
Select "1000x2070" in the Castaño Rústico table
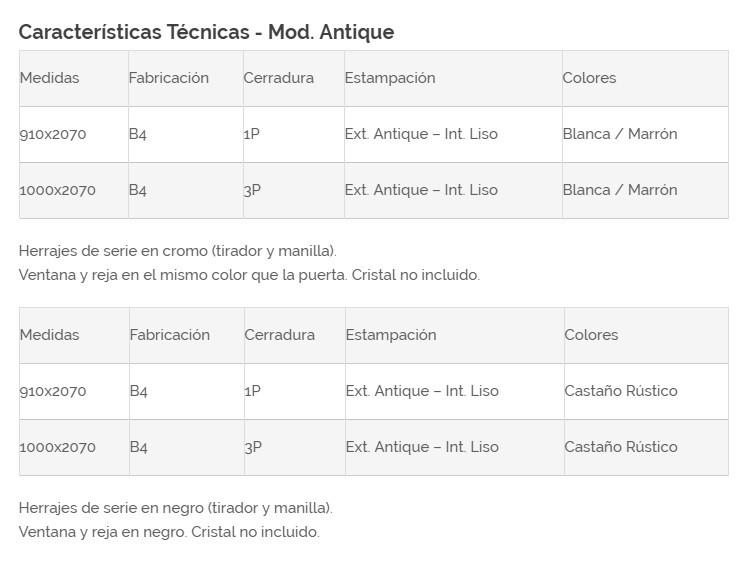pos(57,447)
